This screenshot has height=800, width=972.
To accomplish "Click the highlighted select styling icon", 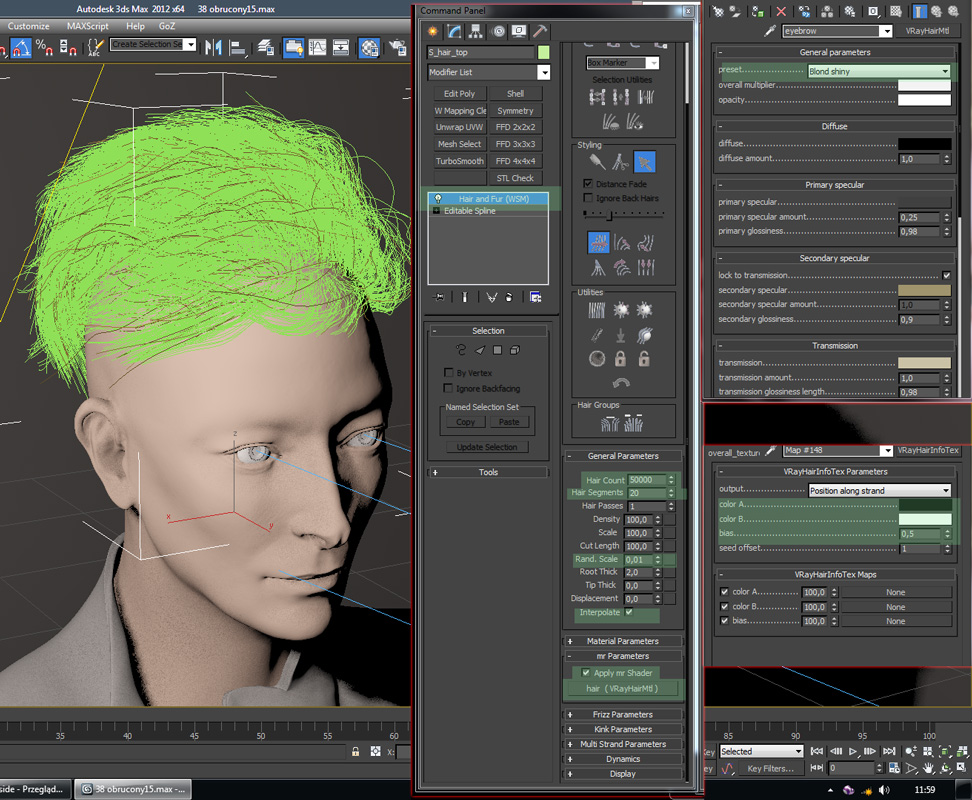I will point(645,162).
